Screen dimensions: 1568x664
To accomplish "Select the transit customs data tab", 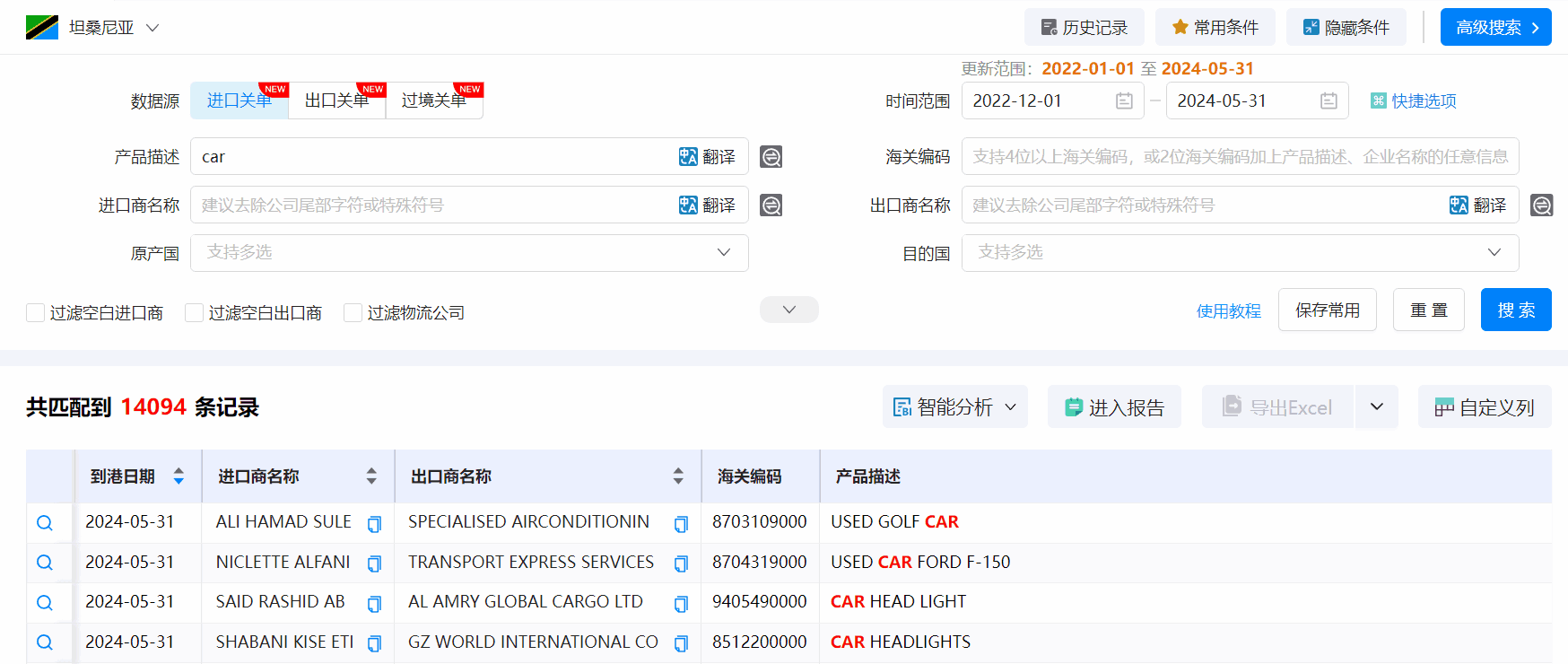I will tap(434, 100).
